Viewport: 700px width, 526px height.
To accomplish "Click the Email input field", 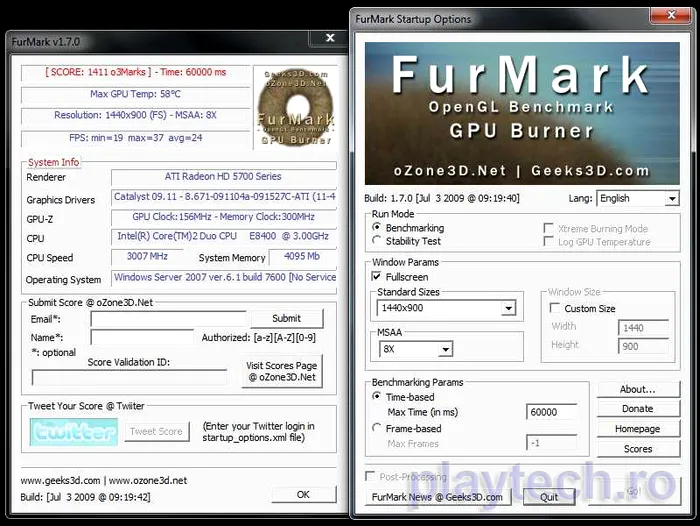I will (168, 319).
